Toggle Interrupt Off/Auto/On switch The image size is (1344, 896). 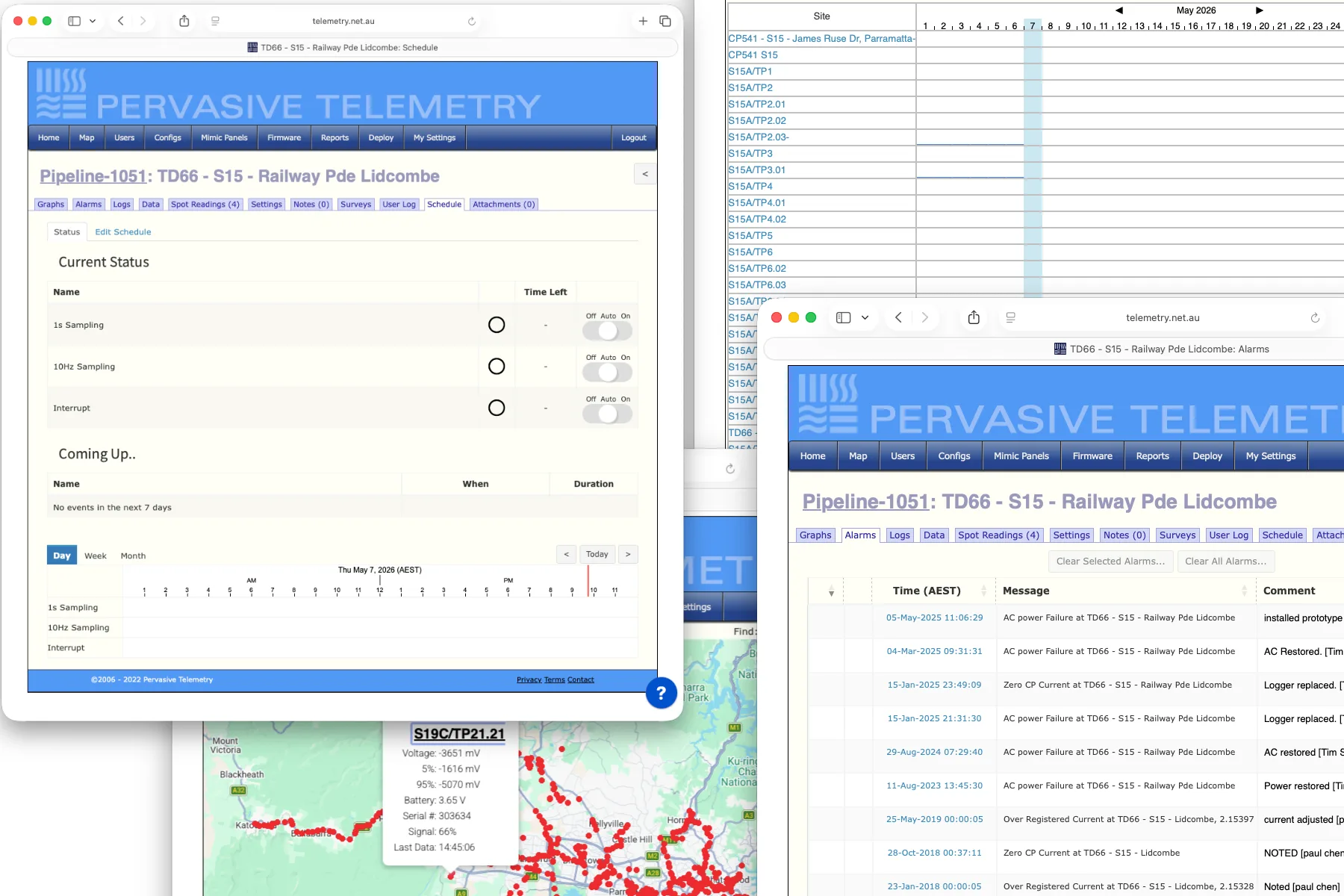pyautogui.click(x=608, y=414)
